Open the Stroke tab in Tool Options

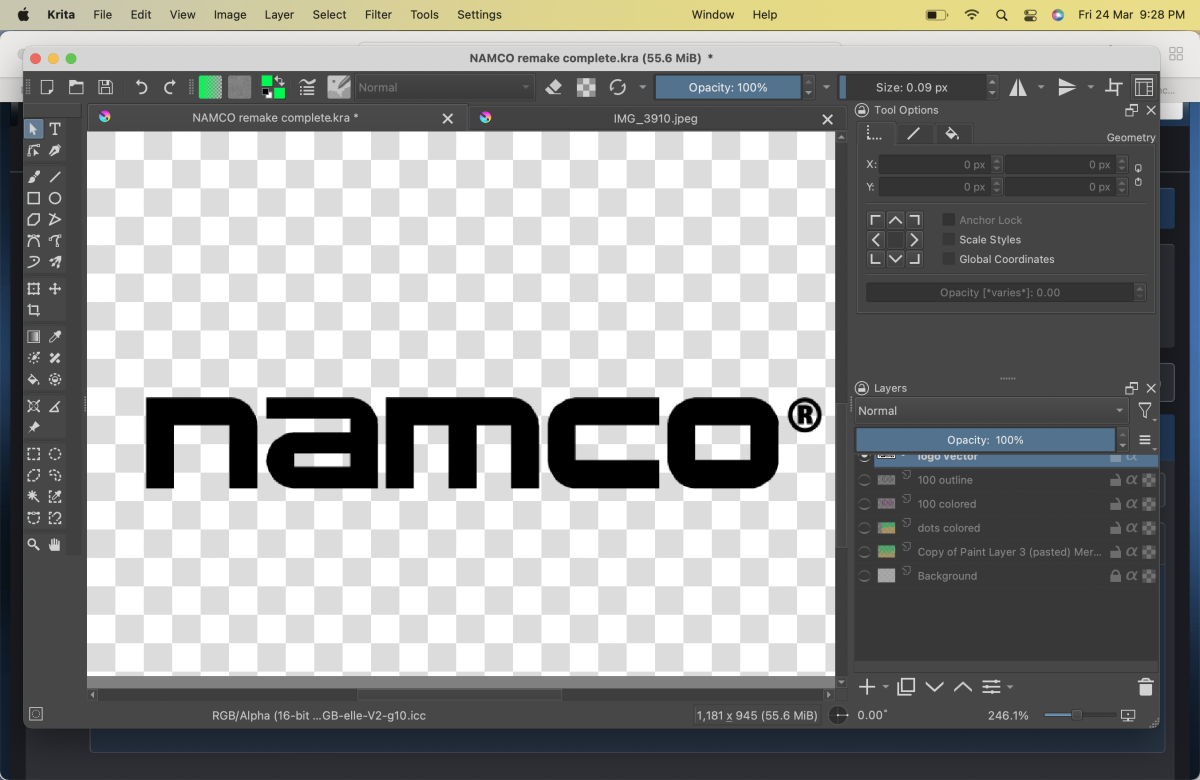912,133
